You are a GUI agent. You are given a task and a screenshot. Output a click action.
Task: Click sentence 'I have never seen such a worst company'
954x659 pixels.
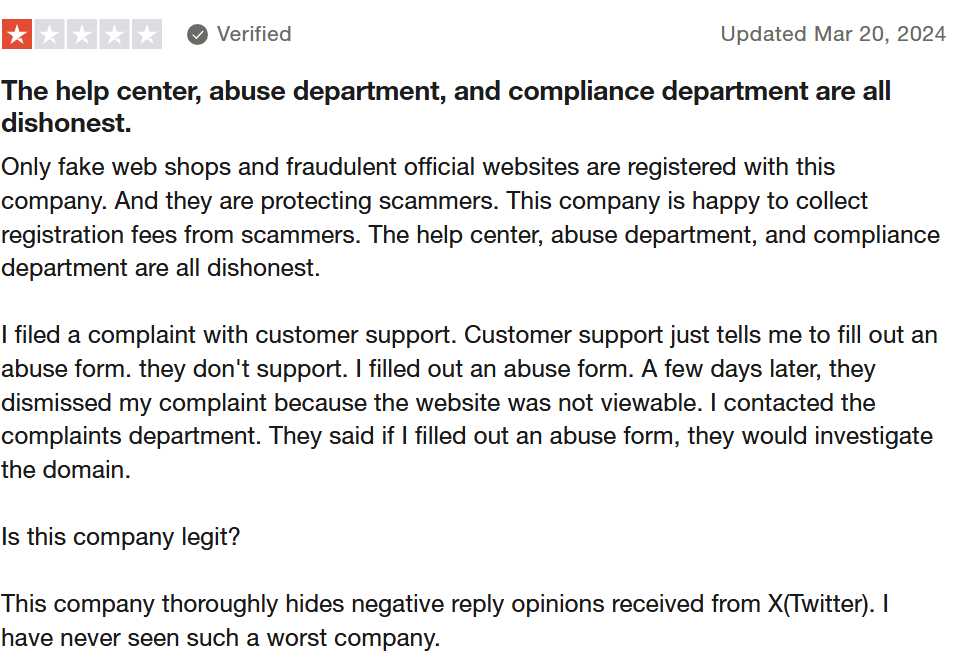click(x=220, y=637)
